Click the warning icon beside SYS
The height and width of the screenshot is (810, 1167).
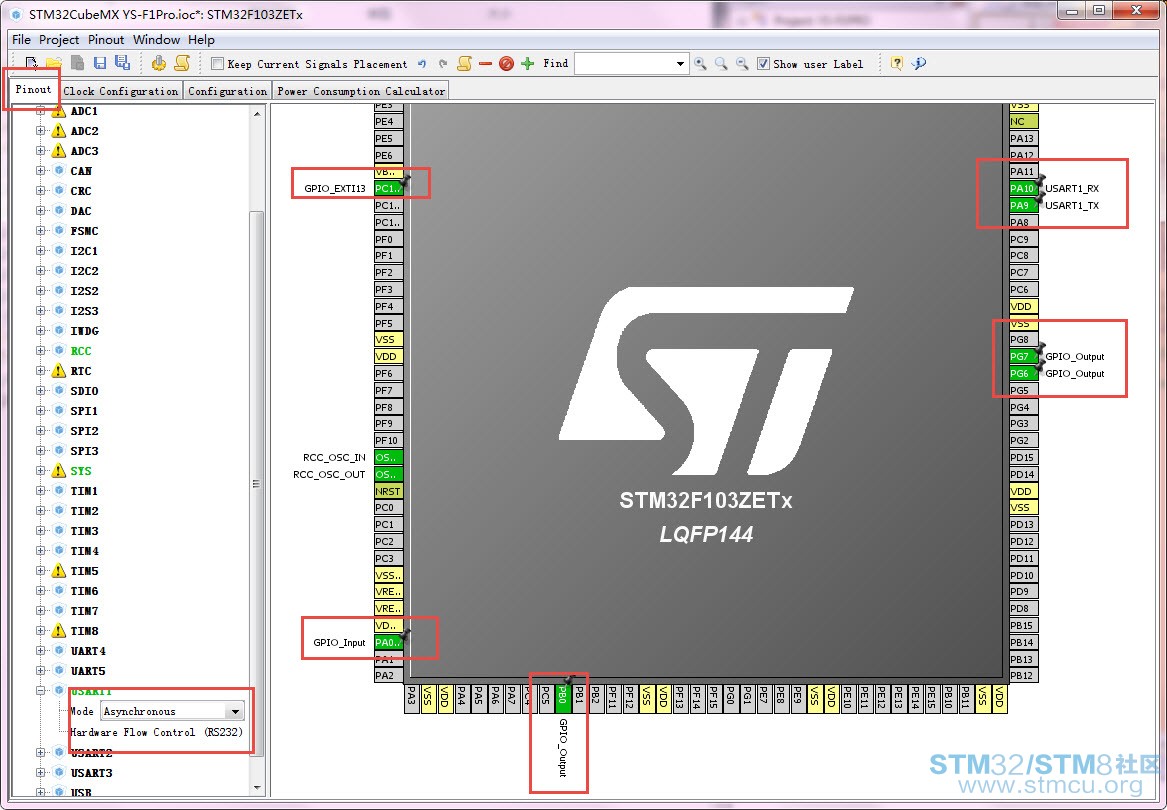59,471
